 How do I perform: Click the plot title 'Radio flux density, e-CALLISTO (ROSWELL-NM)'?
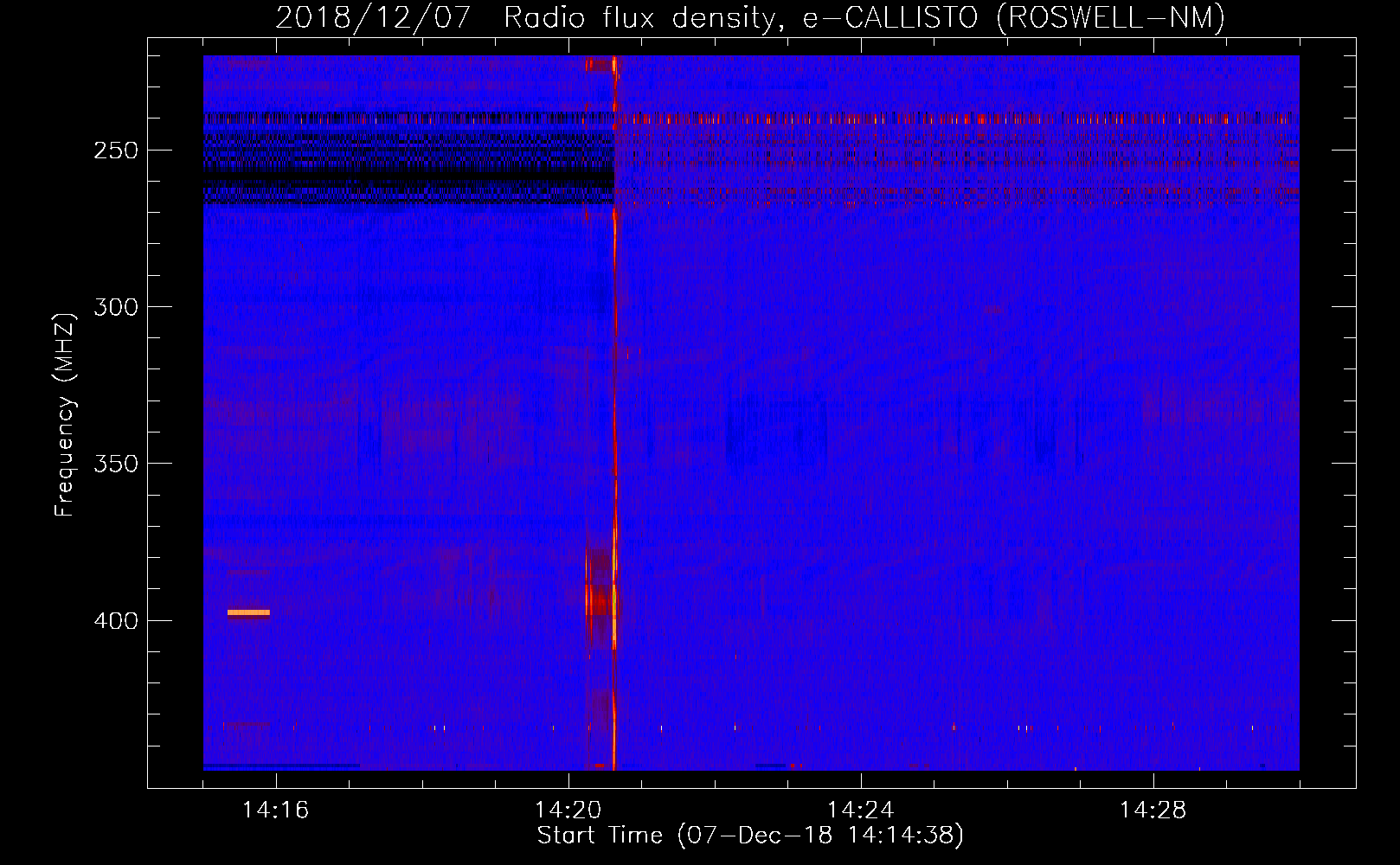864,17
